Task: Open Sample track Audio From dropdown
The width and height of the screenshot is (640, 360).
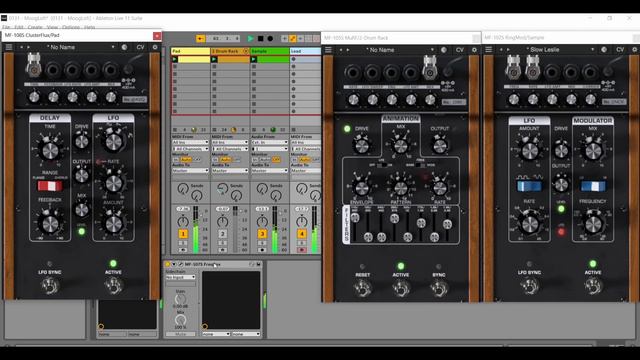Action: (x=269, y=142)
